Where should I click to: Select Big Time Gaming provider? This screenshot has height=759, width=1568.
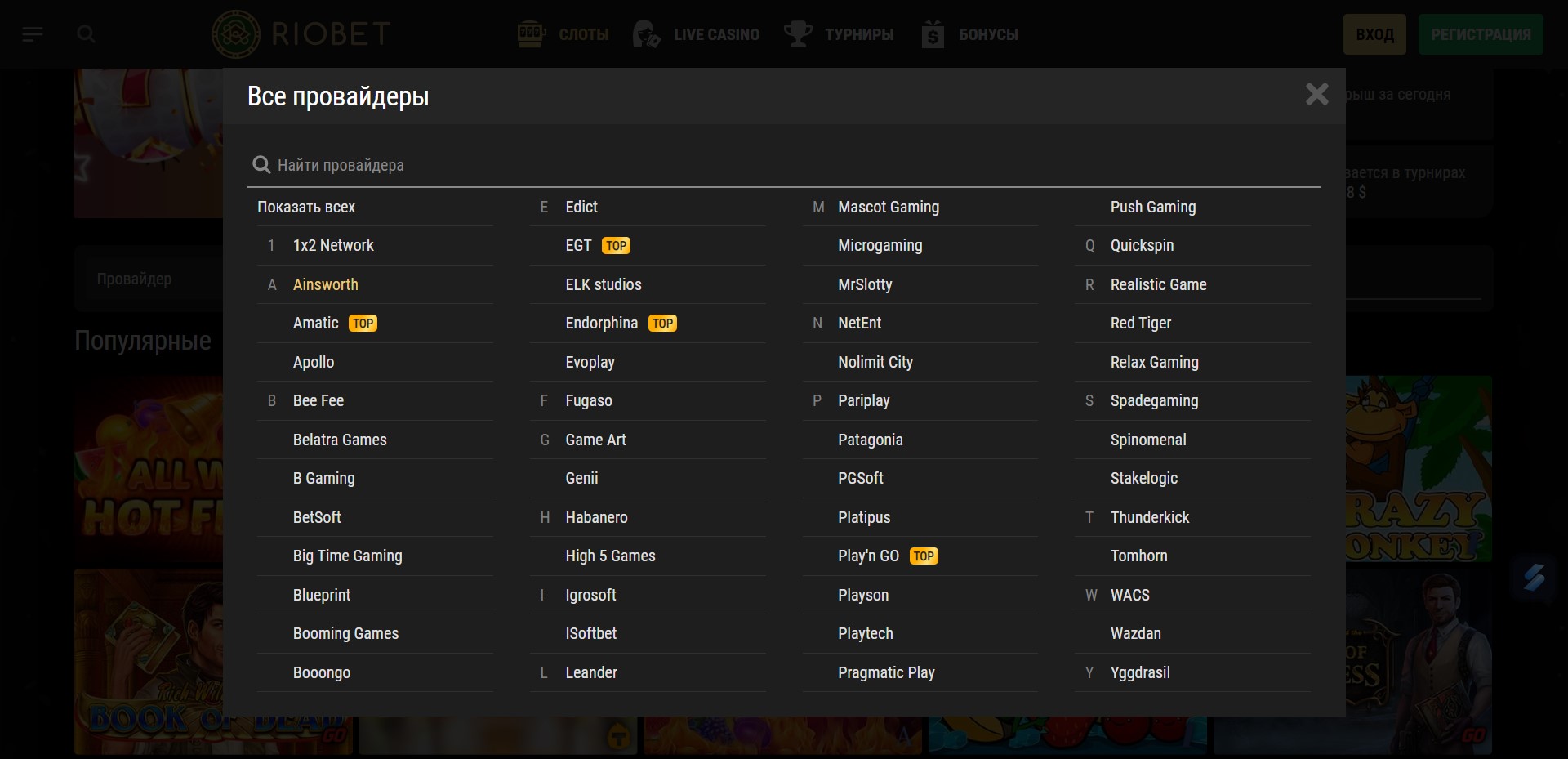tap(348, 556)
